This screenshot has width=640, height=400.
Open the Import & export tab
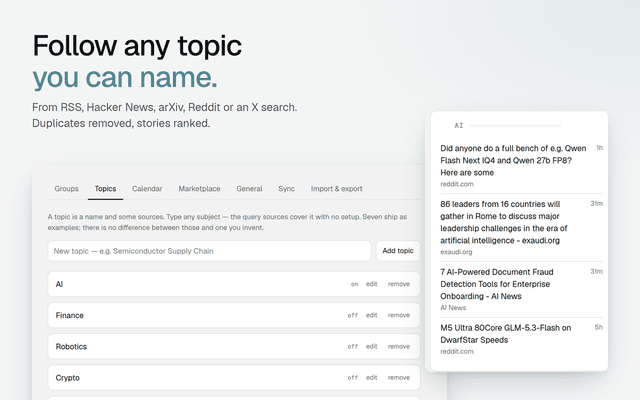coord(336,189)
